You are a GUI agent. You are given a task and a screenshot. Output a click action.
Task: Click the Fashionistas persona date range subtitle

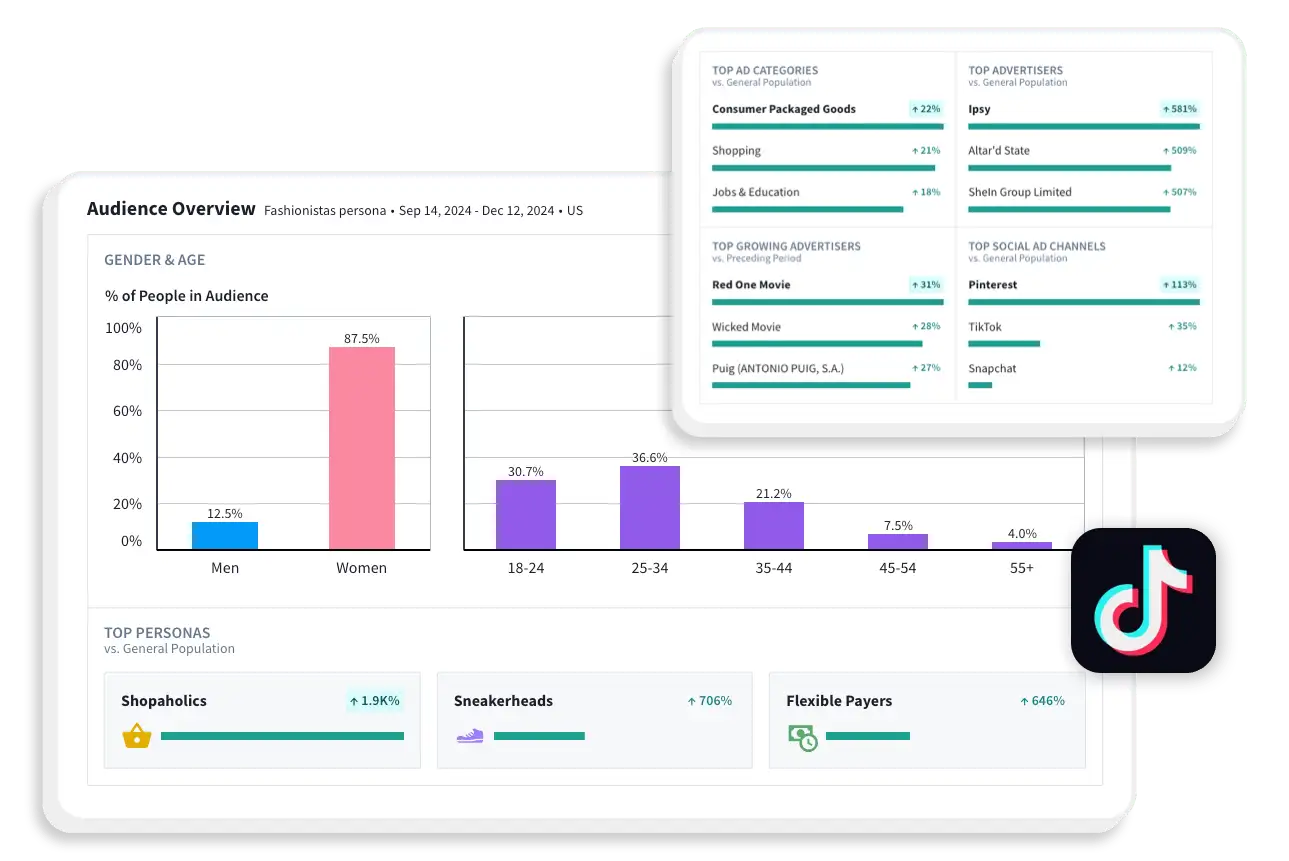click(x=423, y=211)
